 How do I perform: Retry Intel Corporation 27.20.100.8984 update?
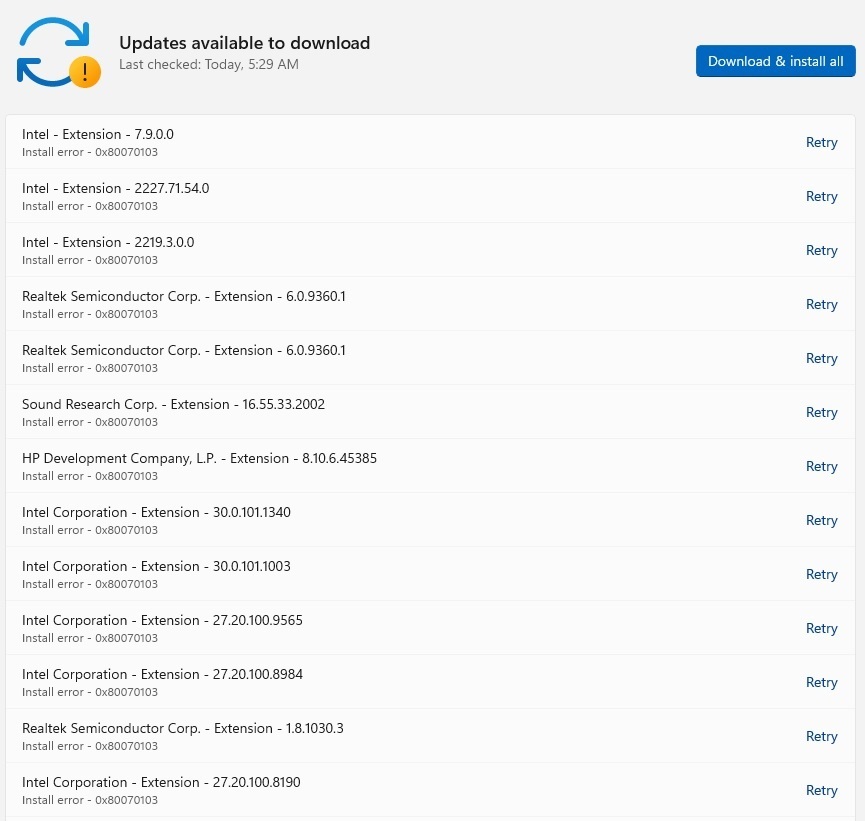[x=821, y=683]
